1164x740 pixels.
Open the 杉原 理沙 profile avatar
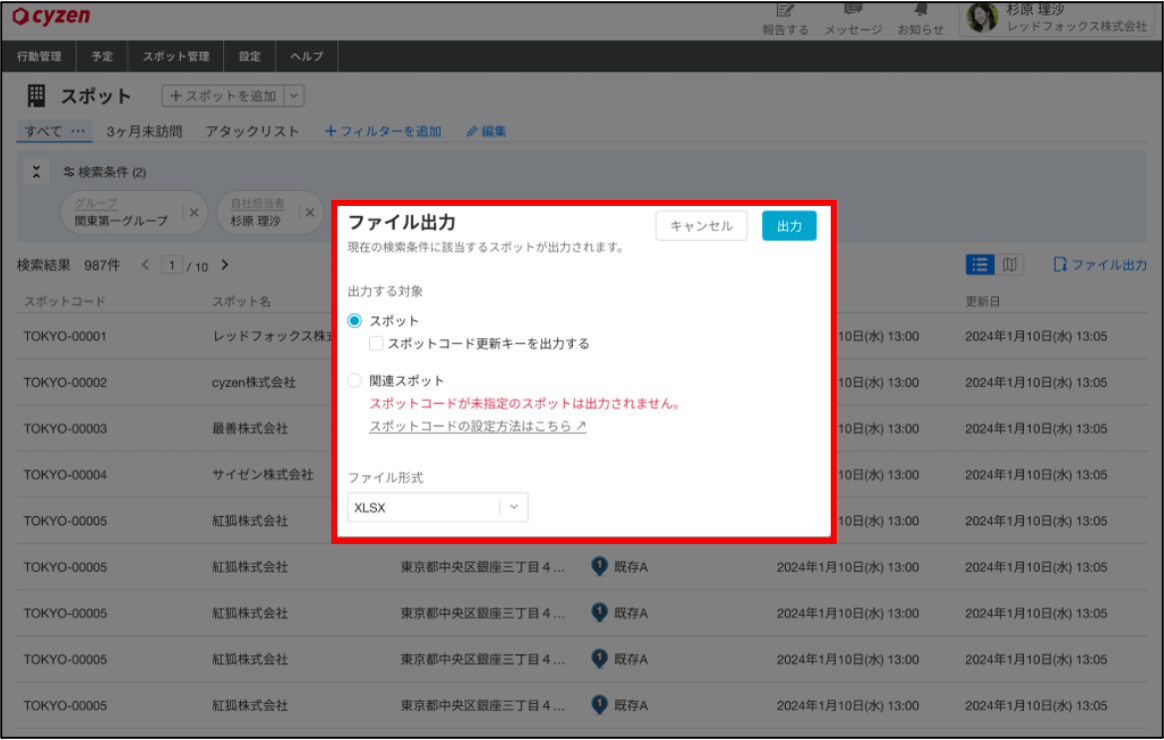click(981, 17)
